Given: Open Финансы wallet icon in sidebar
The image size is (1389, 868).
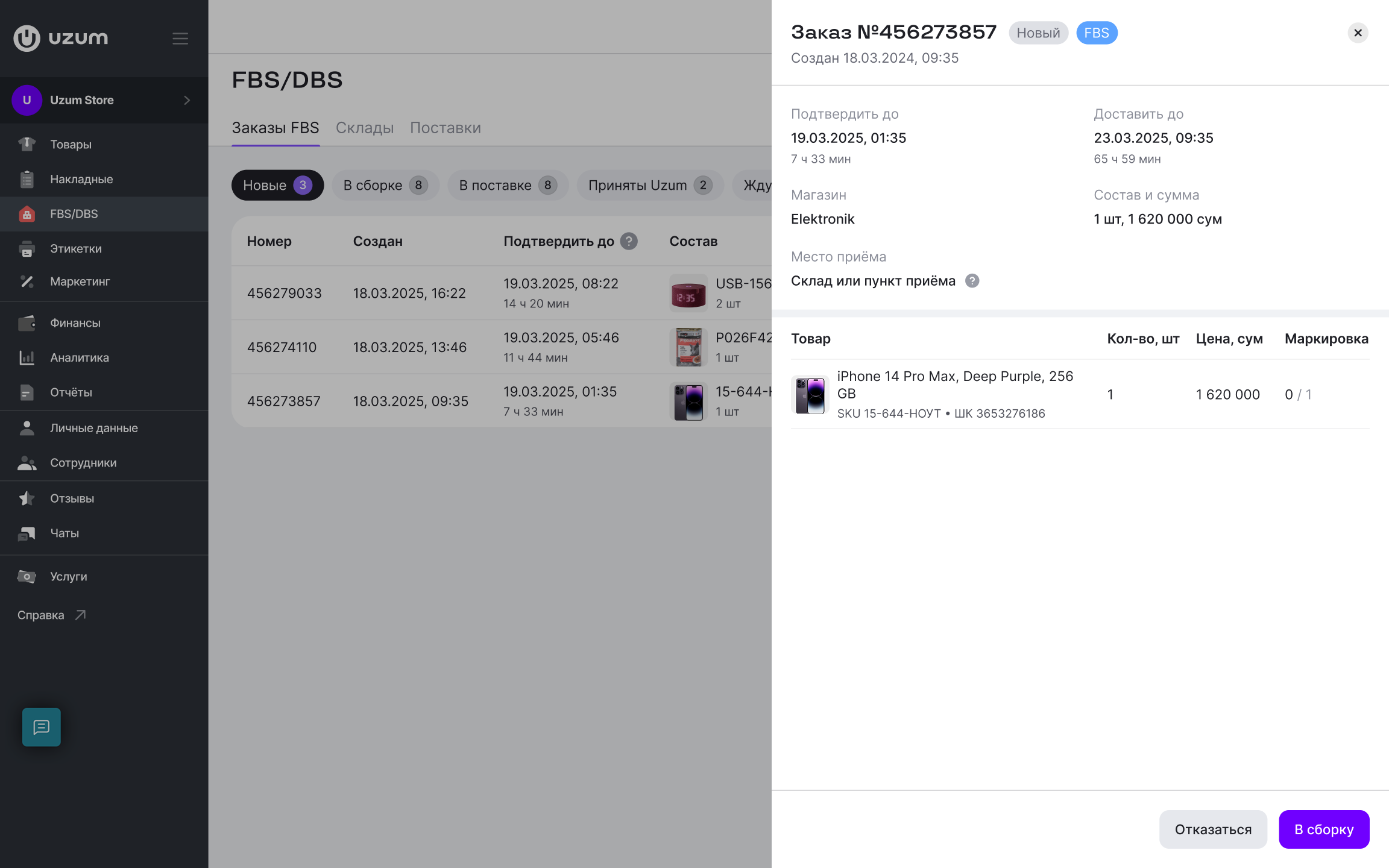Looking at the screenshot, I should coord(27,323).
